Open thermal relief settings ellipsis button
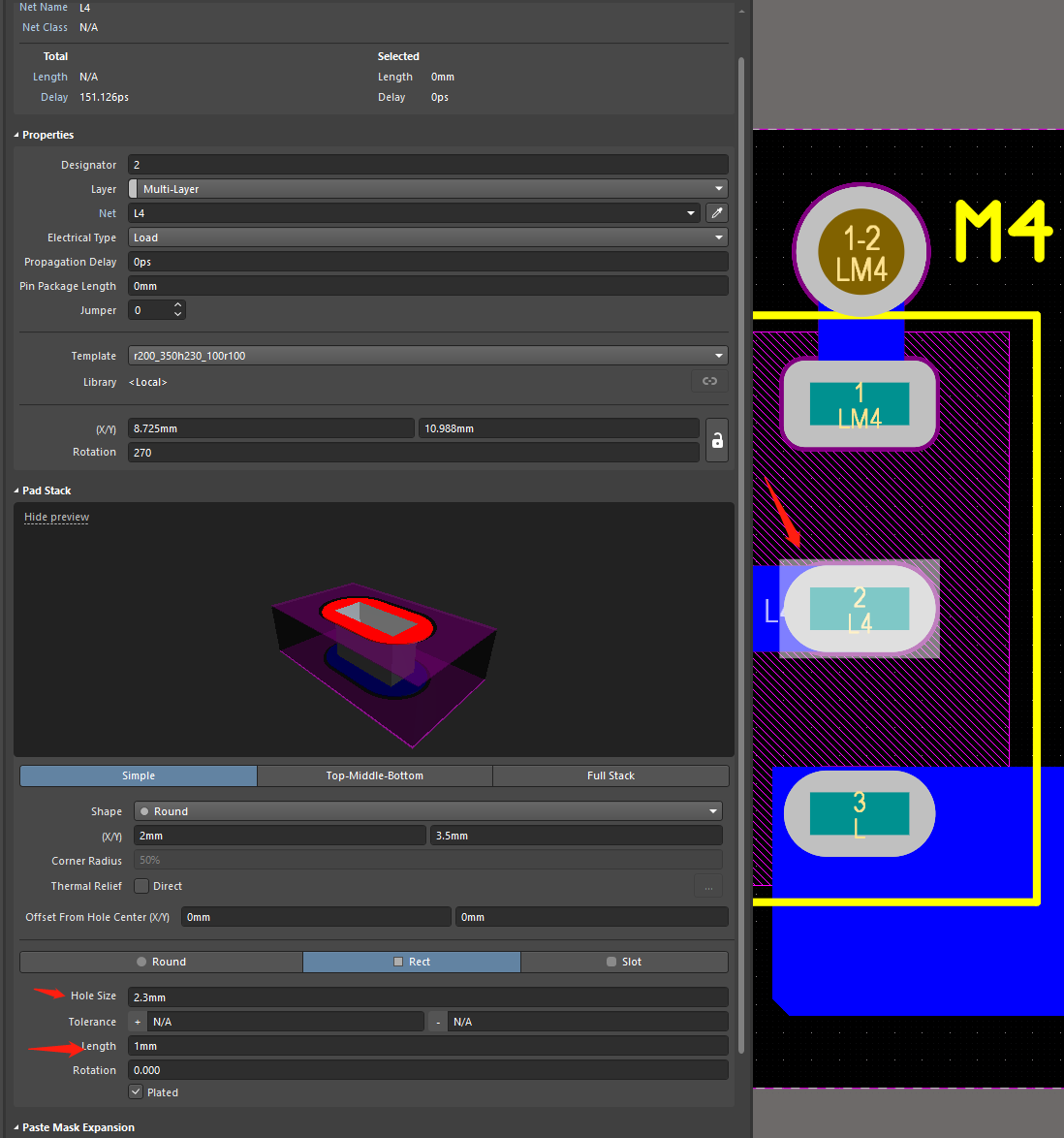Screen dimensions: 1064x1138 pyautogui.click(x=708, y=886)
